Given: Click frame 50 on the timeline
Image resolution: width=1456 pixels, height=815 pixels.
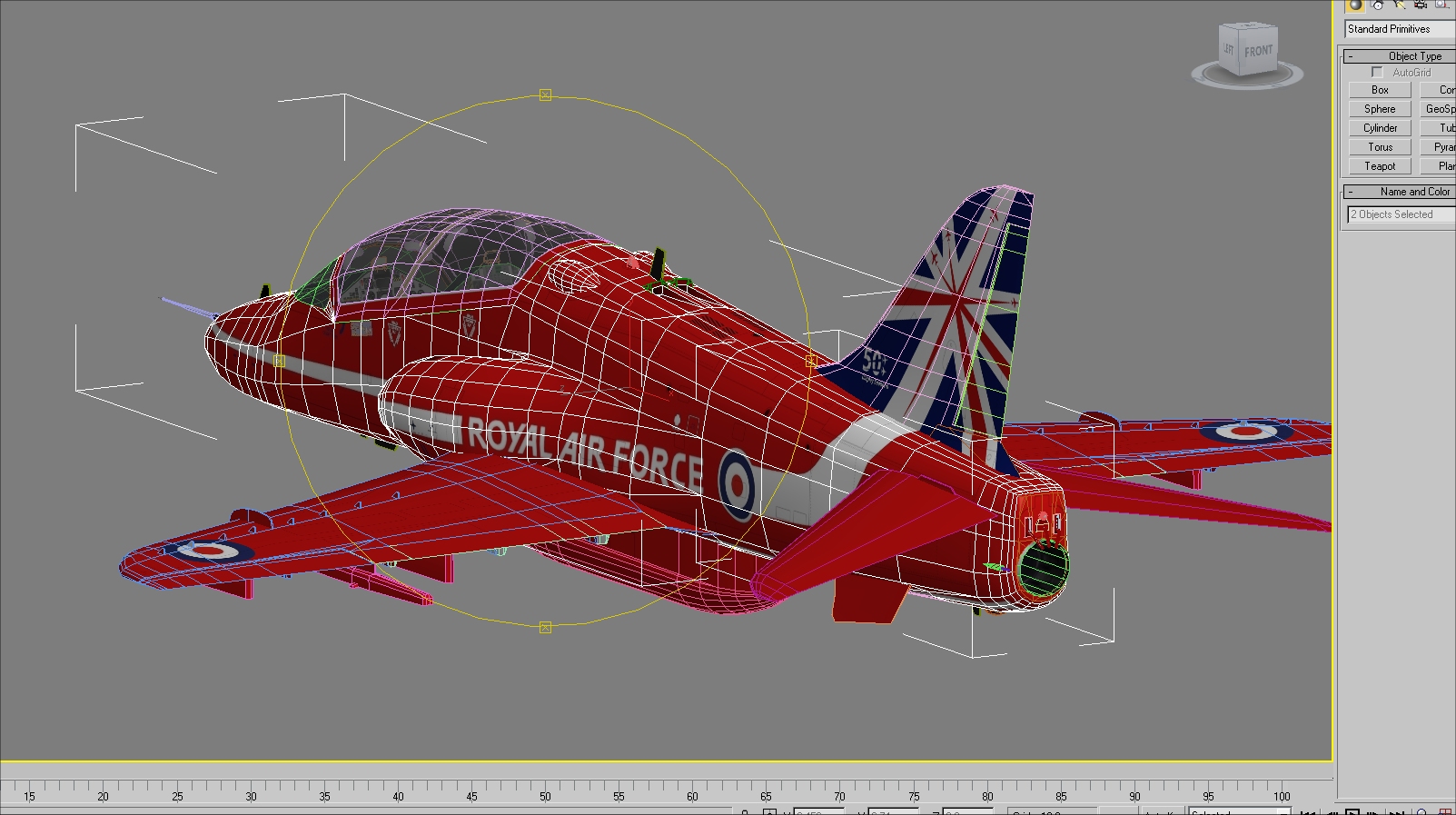Looking at the screenshot, I should (545, 796).
